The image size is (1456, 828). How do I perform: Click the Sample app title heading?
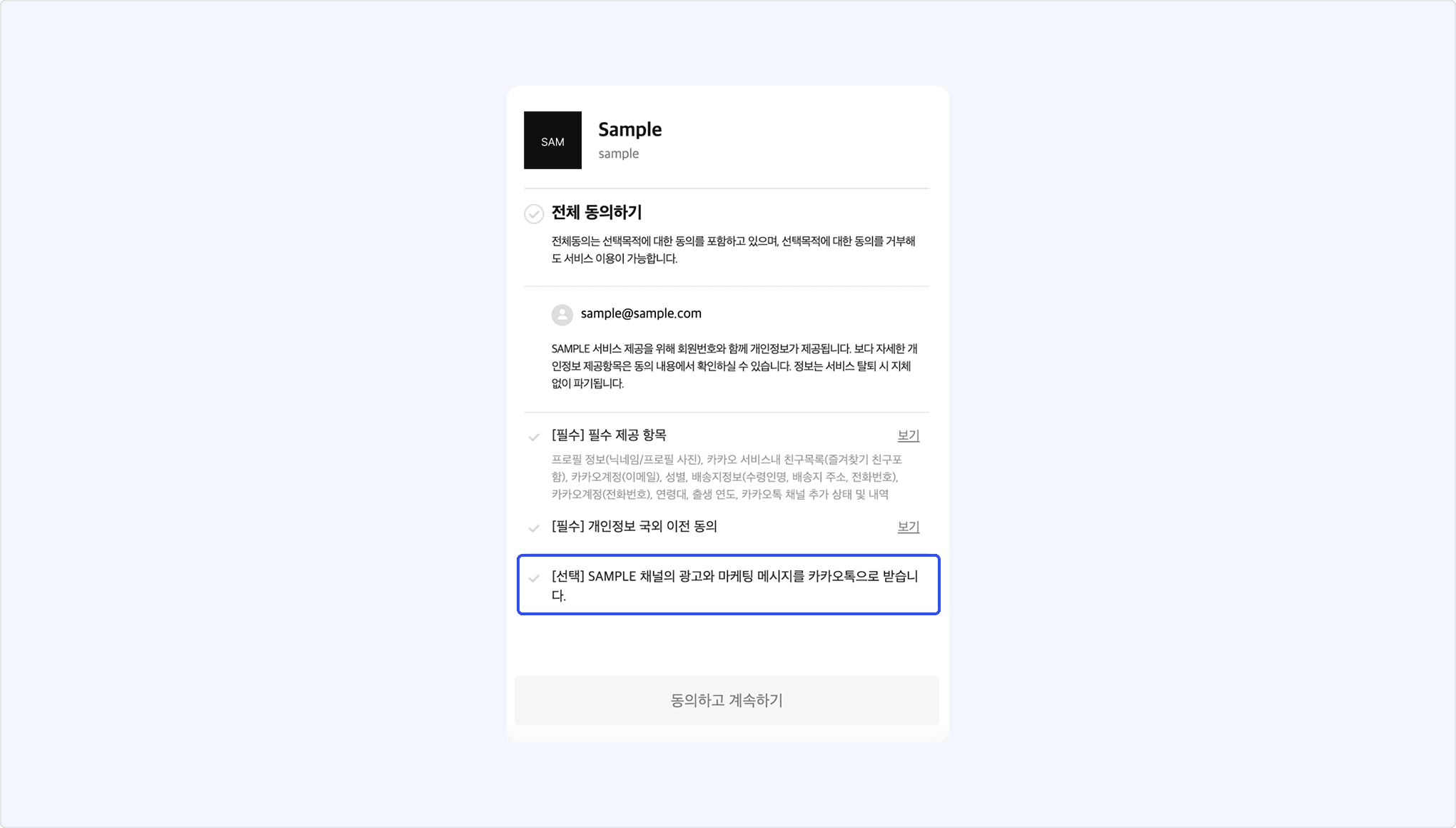(630, 129)
